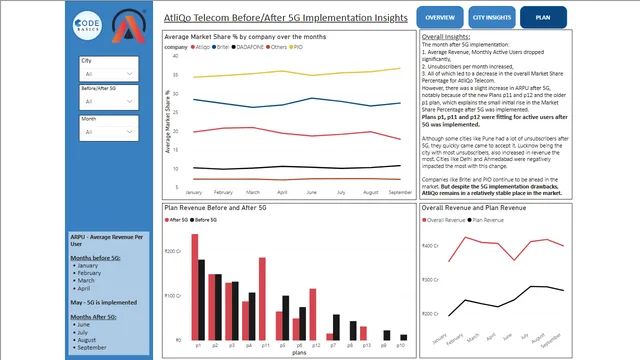Click the p12 red revenue bar
The height and width of the screenshot is (360, 640).
click(x=313, y=314)
